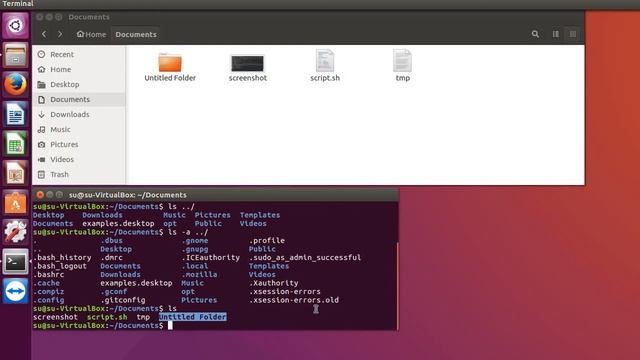Select the screenshot file thumbnail
The width and height of the screenshot is (640, 360).
point(247,63)
